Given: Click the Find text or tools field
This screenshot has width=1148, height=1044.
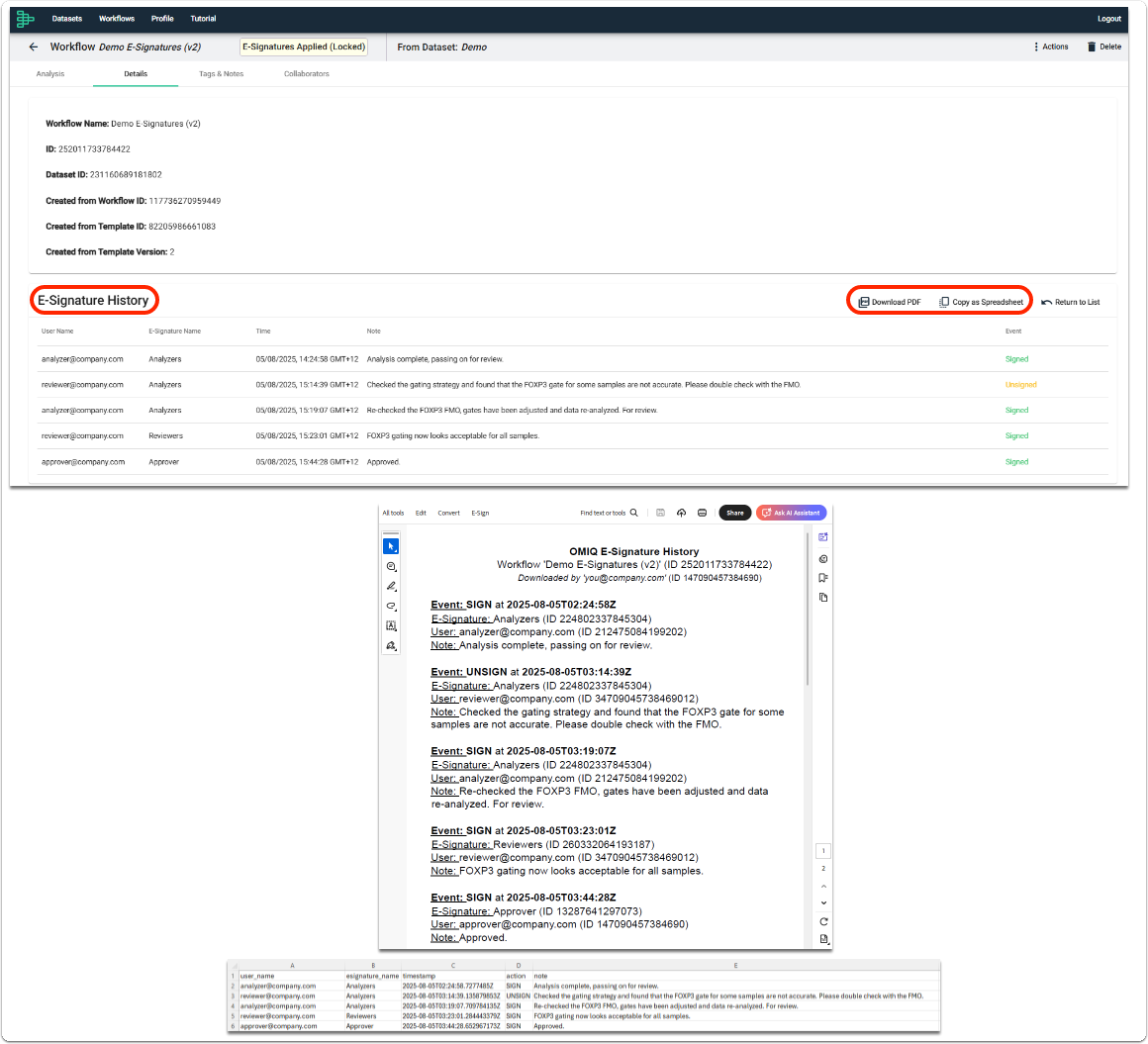Looking at the screenshot, I should coord(603,514).
